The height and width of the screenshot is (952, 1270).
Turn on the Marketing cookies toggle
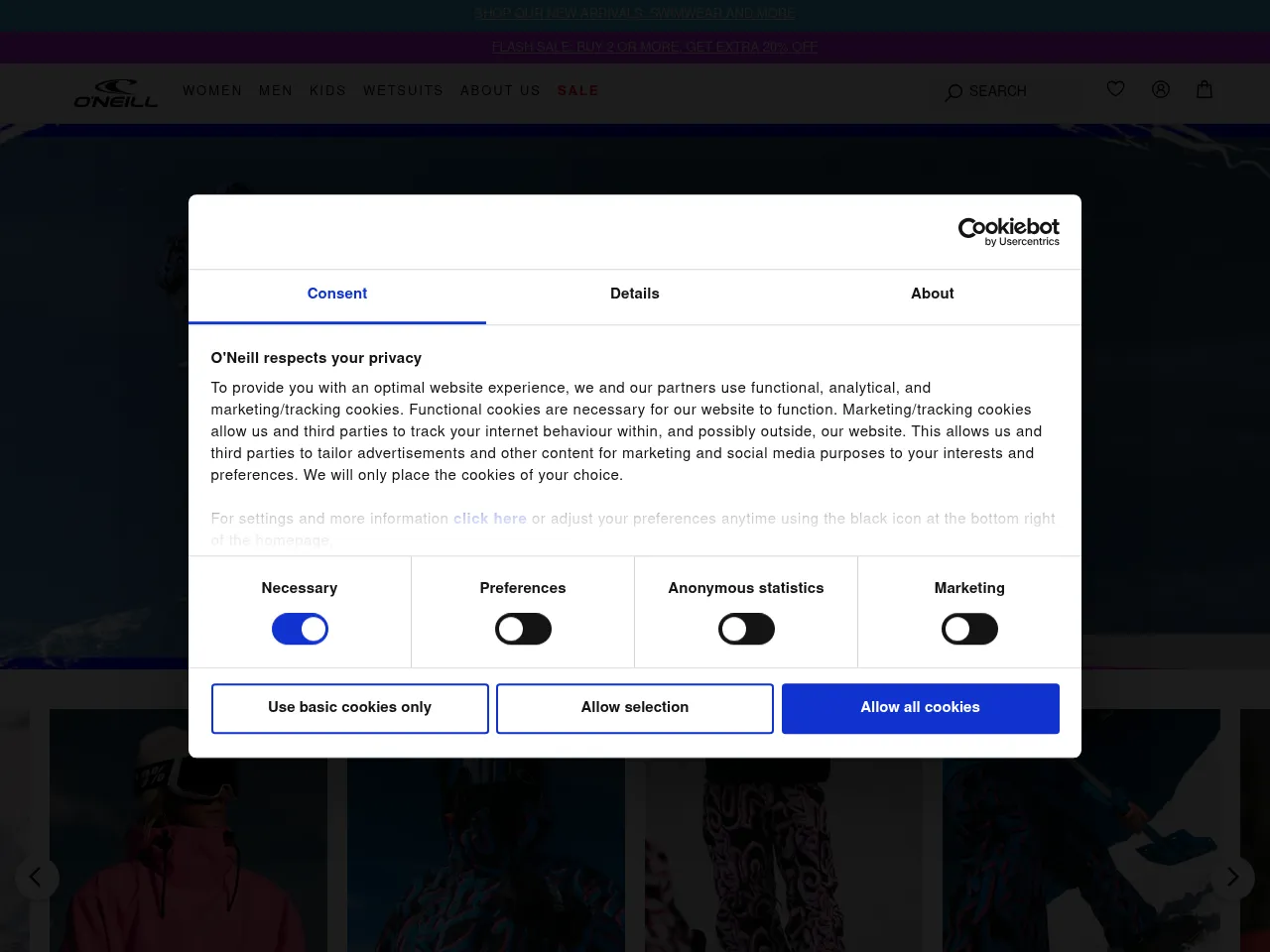coord(969,629)
